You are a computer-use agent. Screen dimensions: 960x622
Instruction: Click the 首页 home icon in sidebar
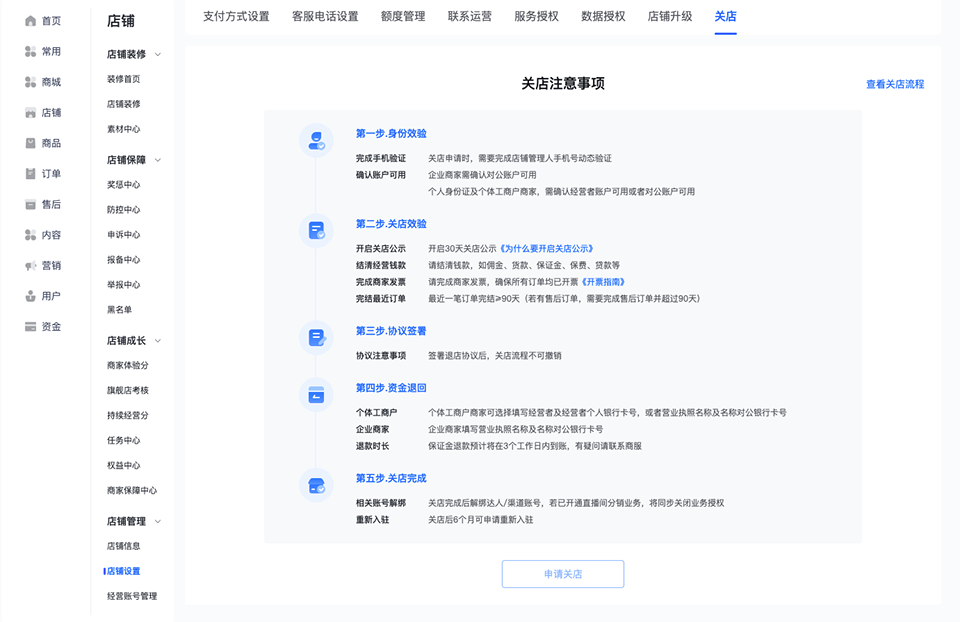tap(31, 21)
